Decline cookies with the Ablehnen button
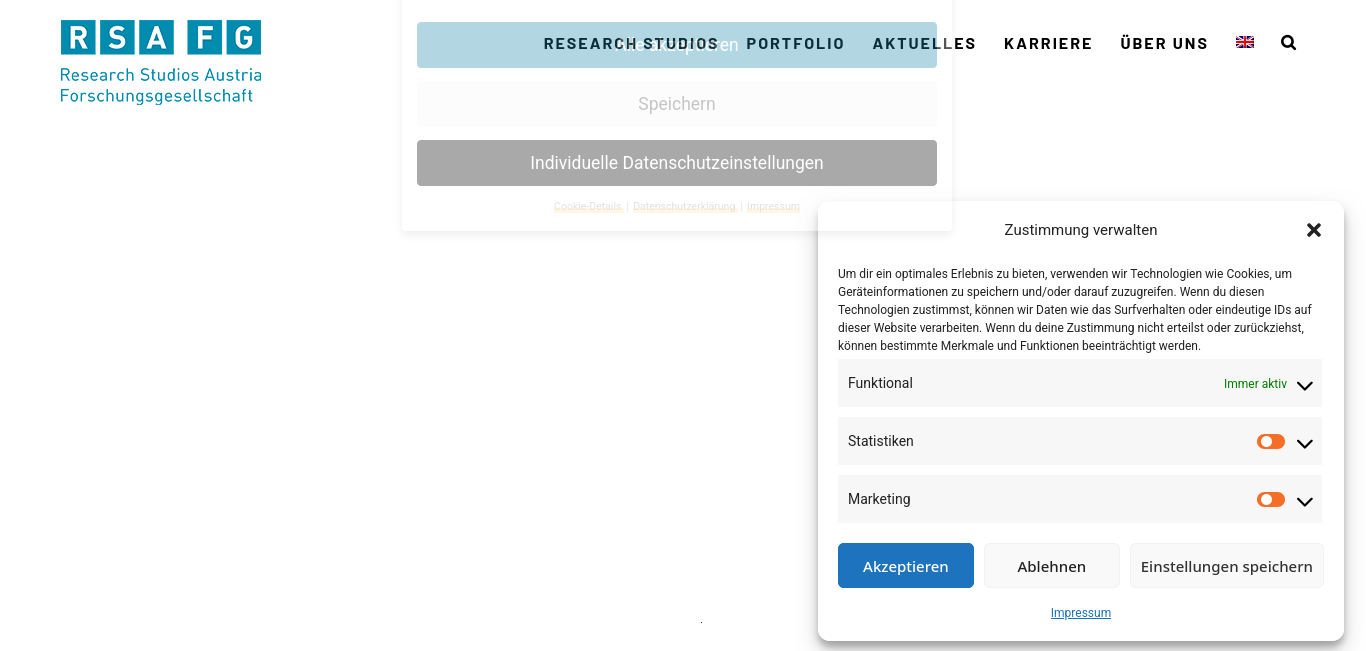This screenshot has height=651, width=1366. 1052,566
